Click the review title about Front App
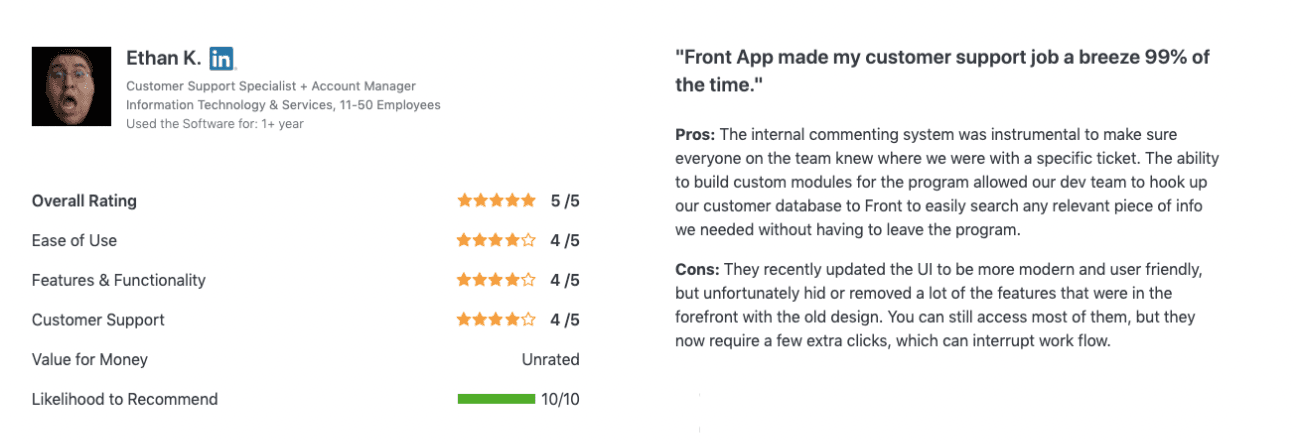Screen dimensions: 1296x444 942,71
